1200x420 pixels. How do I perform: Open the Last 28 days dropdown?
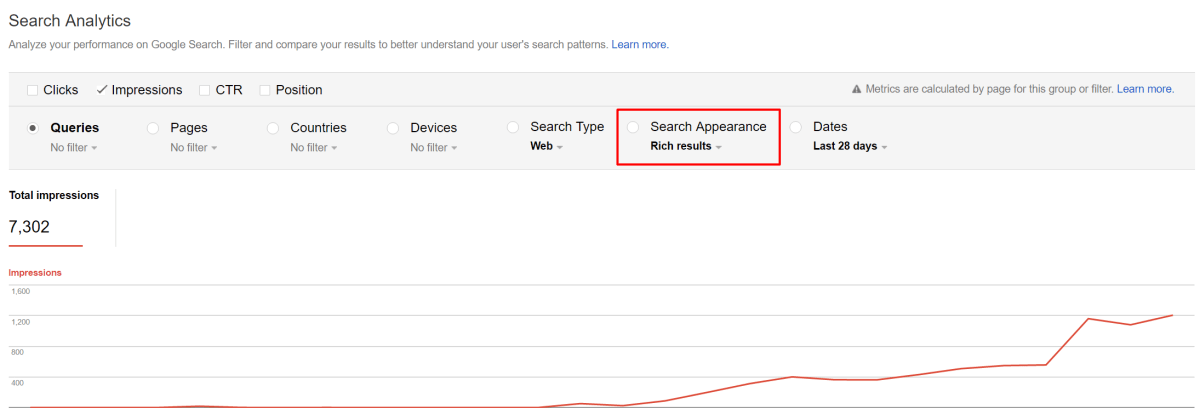pyautogui.click(x=850, y=146)
